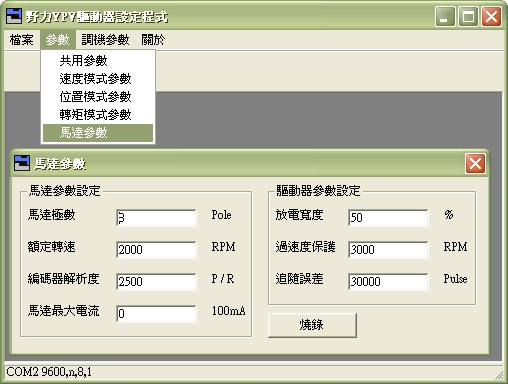508x384 pixels.
Task: Close the main application window
Action: [491, 16]
